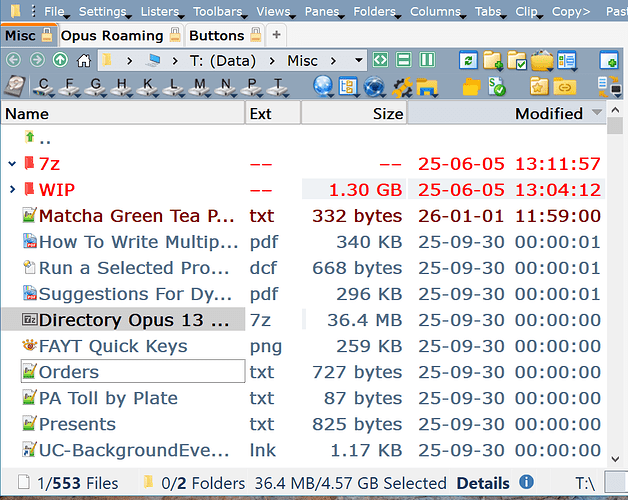Go to drive G
This screenshot has width=628, height=500.
click(x=95, y=87)
